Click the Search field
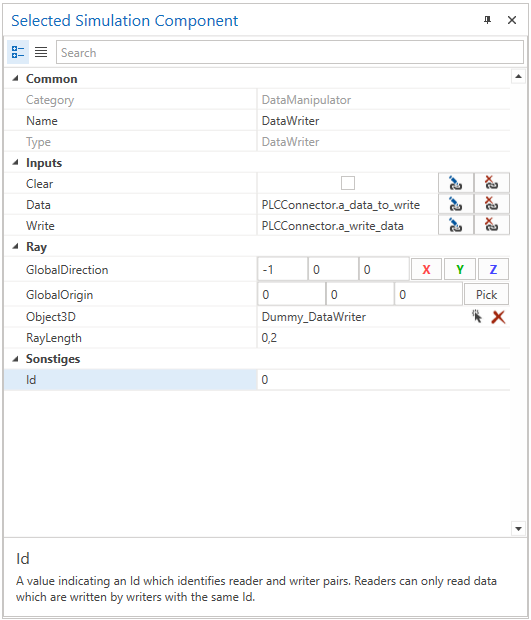The width and height of the screenshot is (531, 620). (x=290, y=52)
